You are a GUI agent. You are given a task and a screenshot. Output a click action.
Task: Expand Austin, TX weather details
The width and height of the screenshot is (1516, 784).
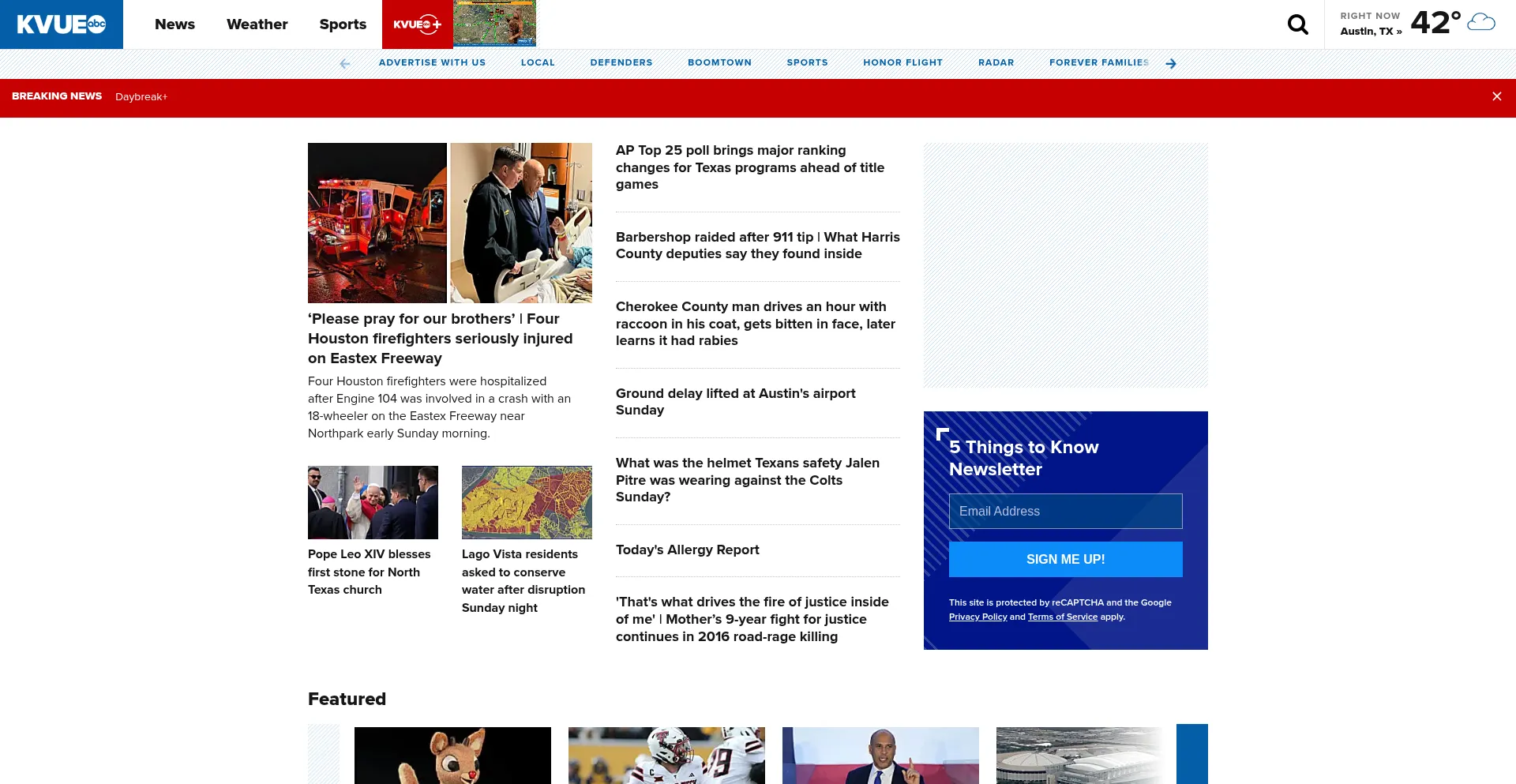click(x=1371, y=32)
